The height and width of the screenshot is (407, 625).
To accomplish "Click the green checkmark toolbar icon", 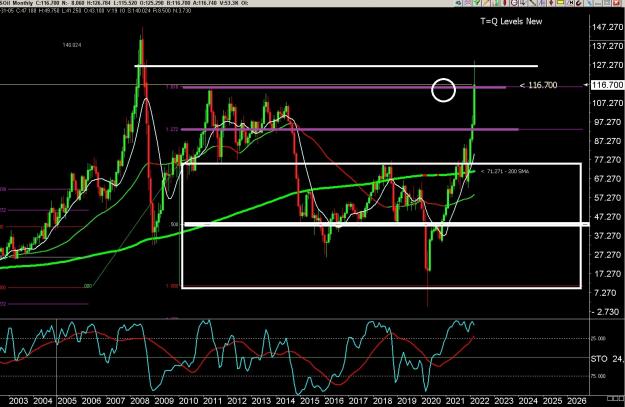I will tap(477, 2).
